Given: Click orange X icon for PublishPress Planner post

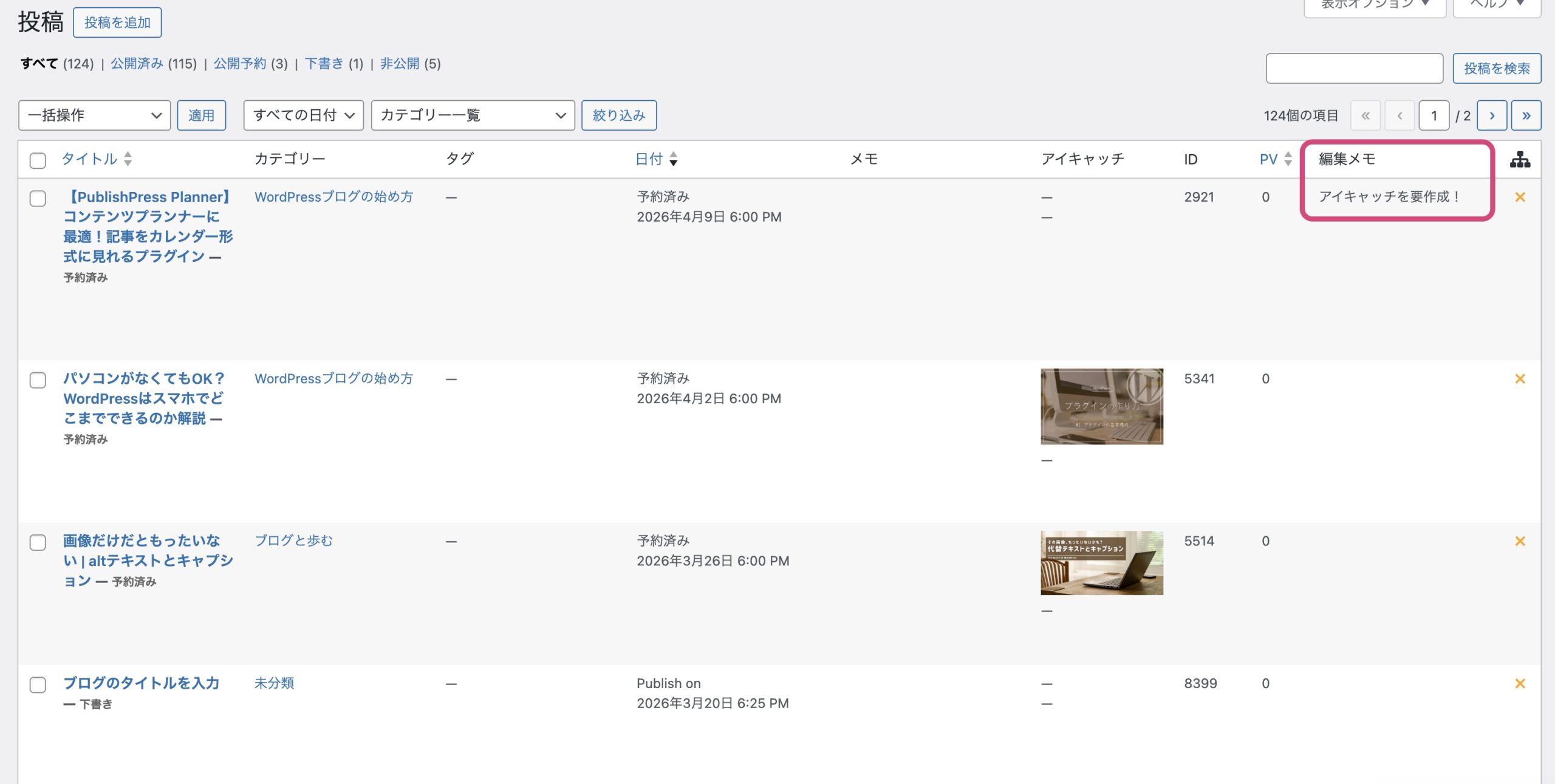Looking at the screenshot, I should click(x=1520, y=197).
